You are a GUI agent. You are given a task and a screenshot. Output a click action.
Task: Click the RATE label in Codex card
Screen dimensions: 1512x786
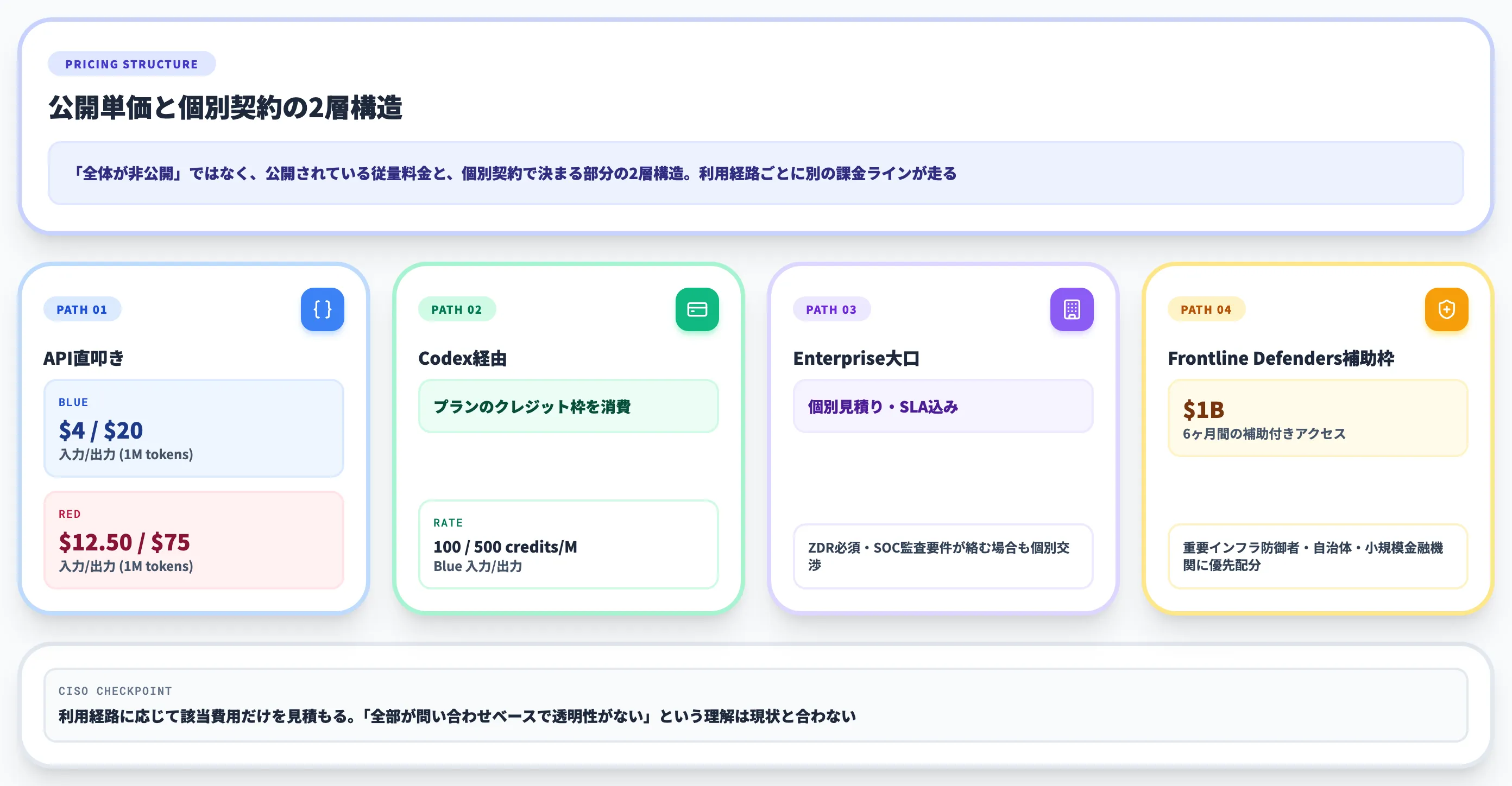coord(448,522)
